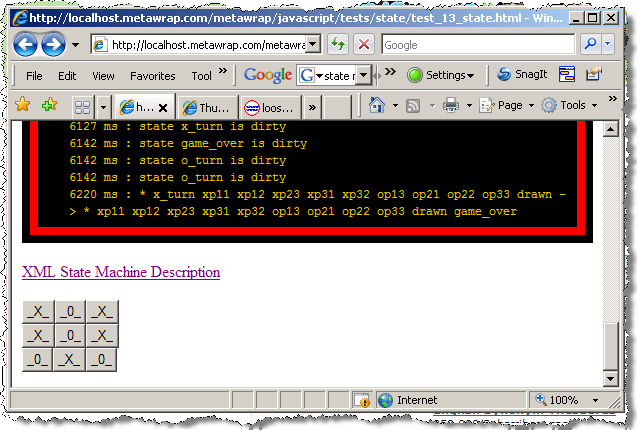
Task: Open the Page menu dropdown
Action: coord(508,105)
